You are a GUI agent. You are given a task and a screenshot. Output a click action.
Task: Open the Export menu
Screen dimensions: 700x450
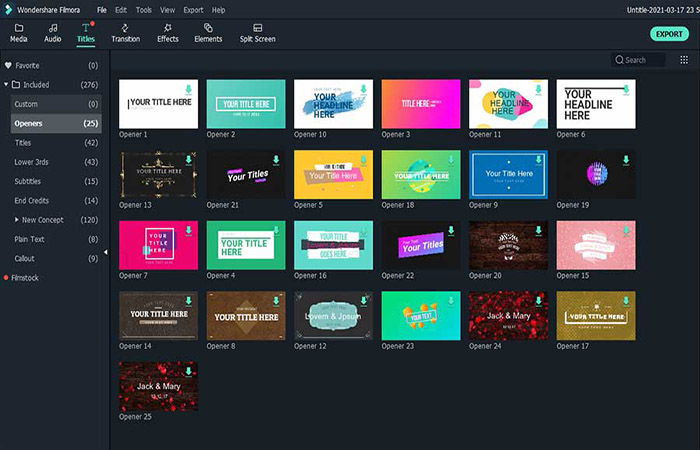pyautogui.click(x=193, y=9)
